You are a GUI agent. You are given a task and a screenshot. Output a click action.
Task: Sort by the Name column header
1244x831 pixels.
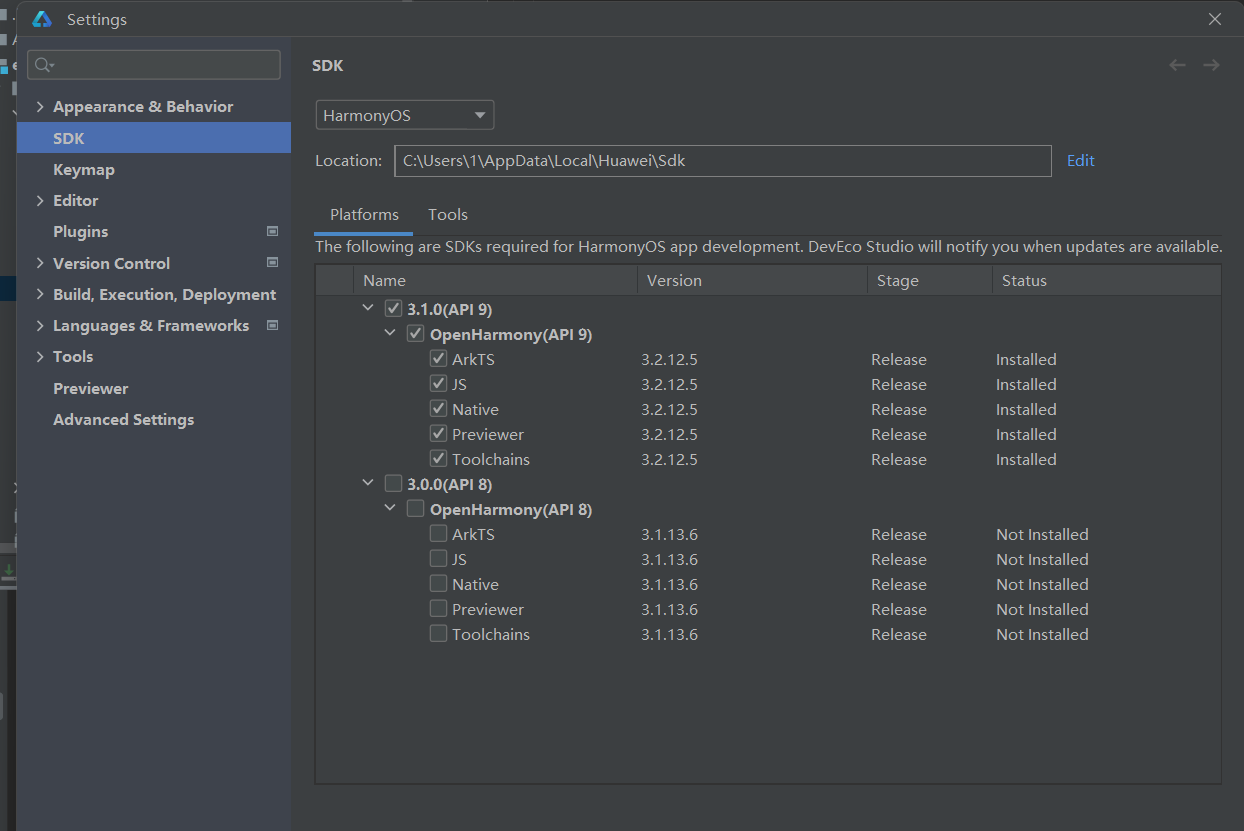point(495,280)
